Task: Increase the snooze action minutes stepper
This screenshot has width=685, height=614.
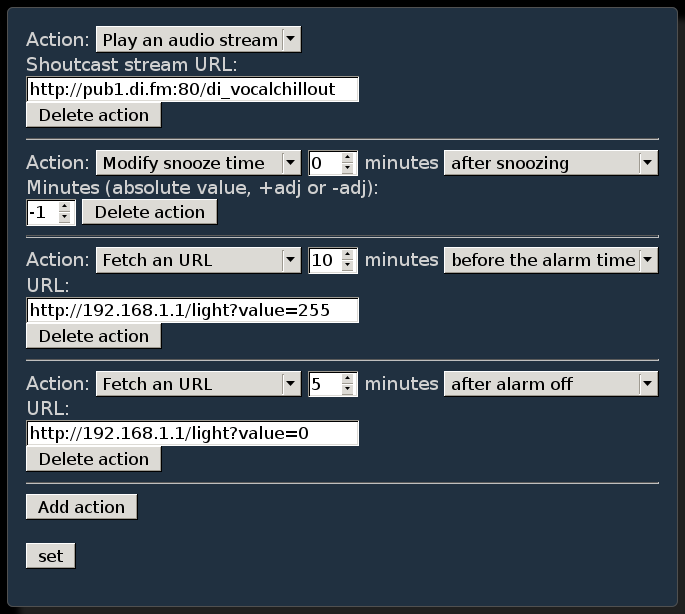Action: [x=348, y=158]
